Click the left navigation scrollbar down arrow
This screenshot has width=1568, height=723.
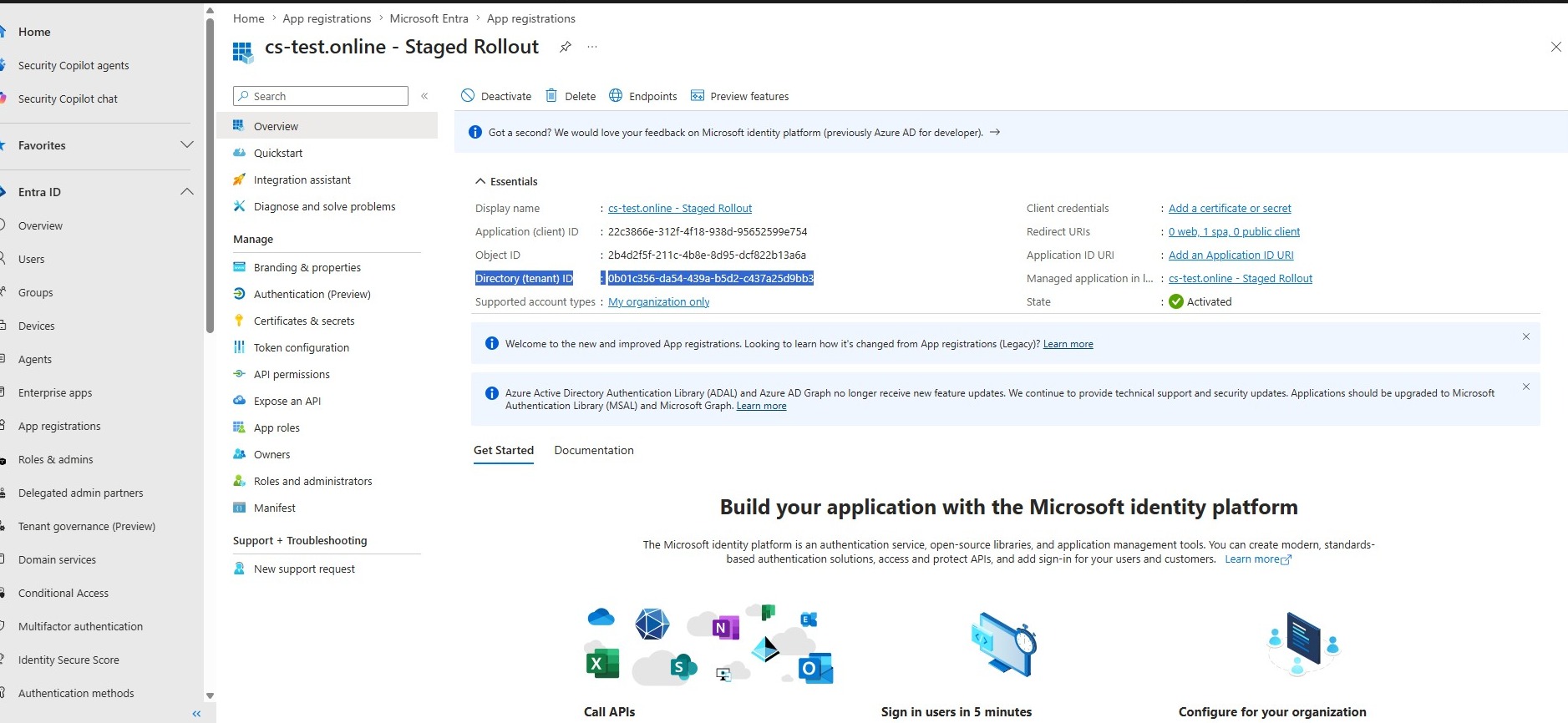[x=210, y=695]
